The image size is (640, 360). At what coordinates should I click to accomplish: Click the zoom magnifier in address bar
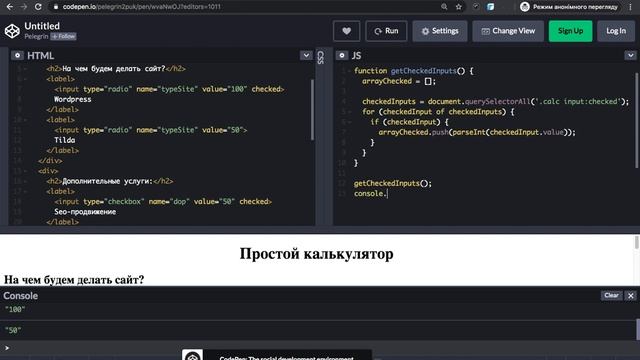click(444, 7)
